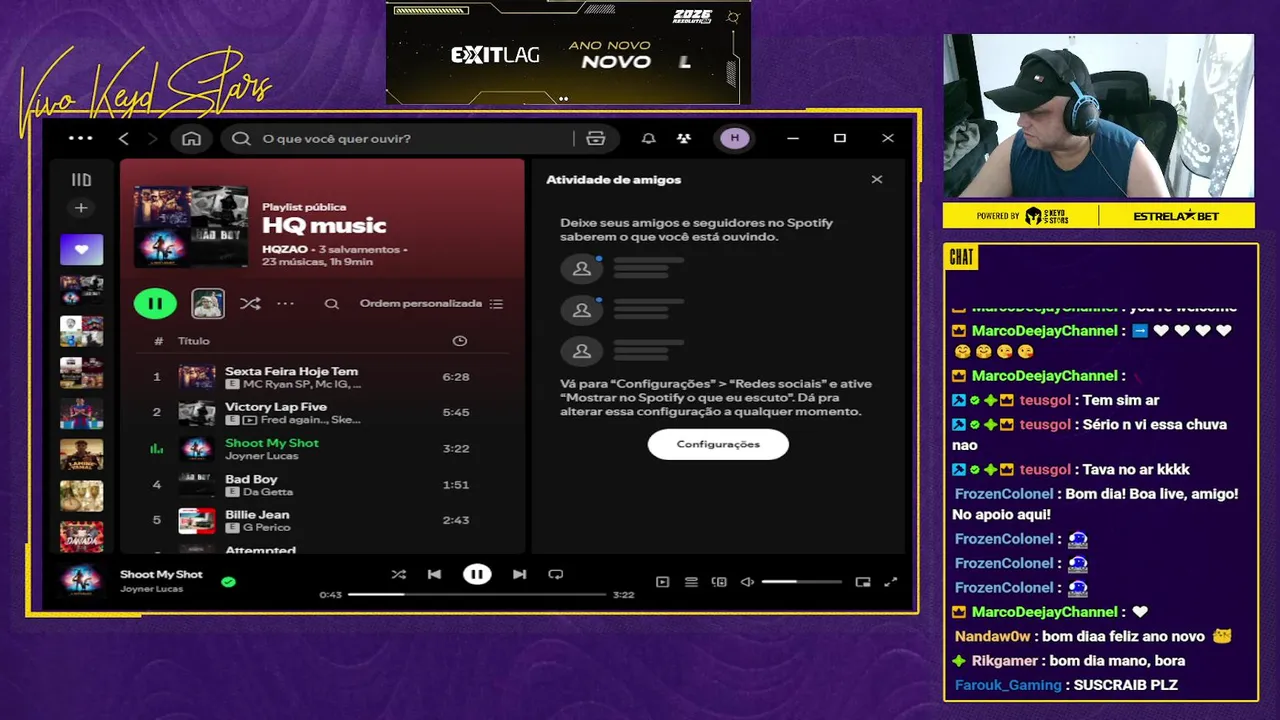Open more options for HQ music playlist
Image resolution: width=1280 pixels, height=720 pixels.
[x=286, y=303]
